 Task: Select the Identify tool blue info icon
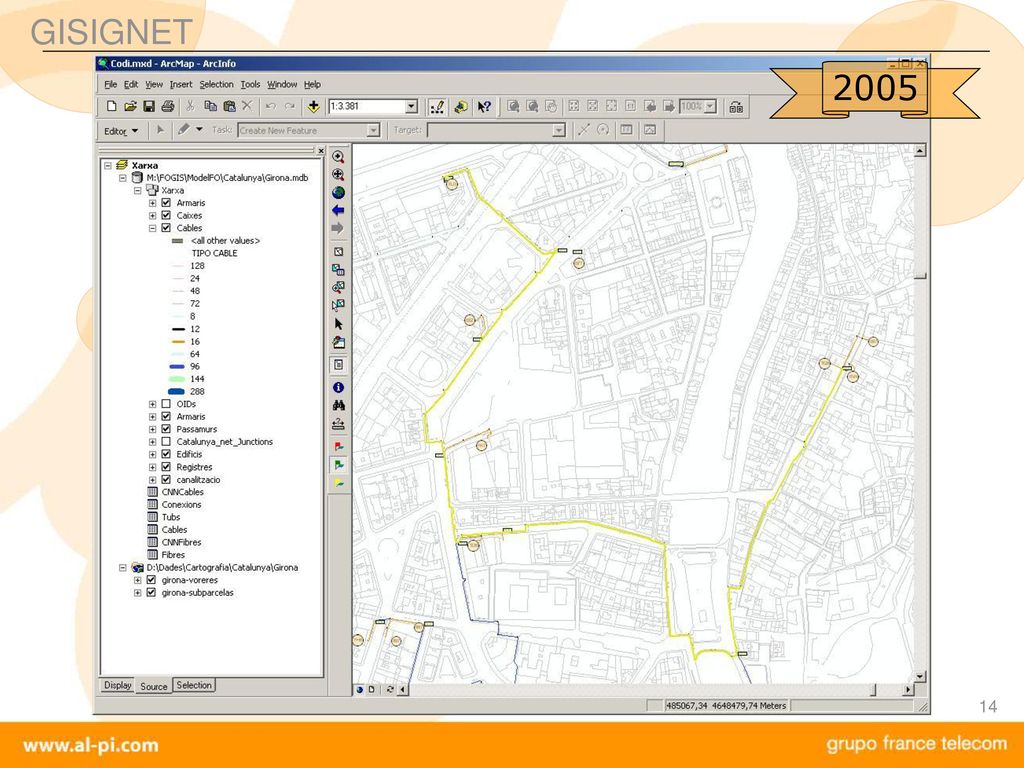338,387
